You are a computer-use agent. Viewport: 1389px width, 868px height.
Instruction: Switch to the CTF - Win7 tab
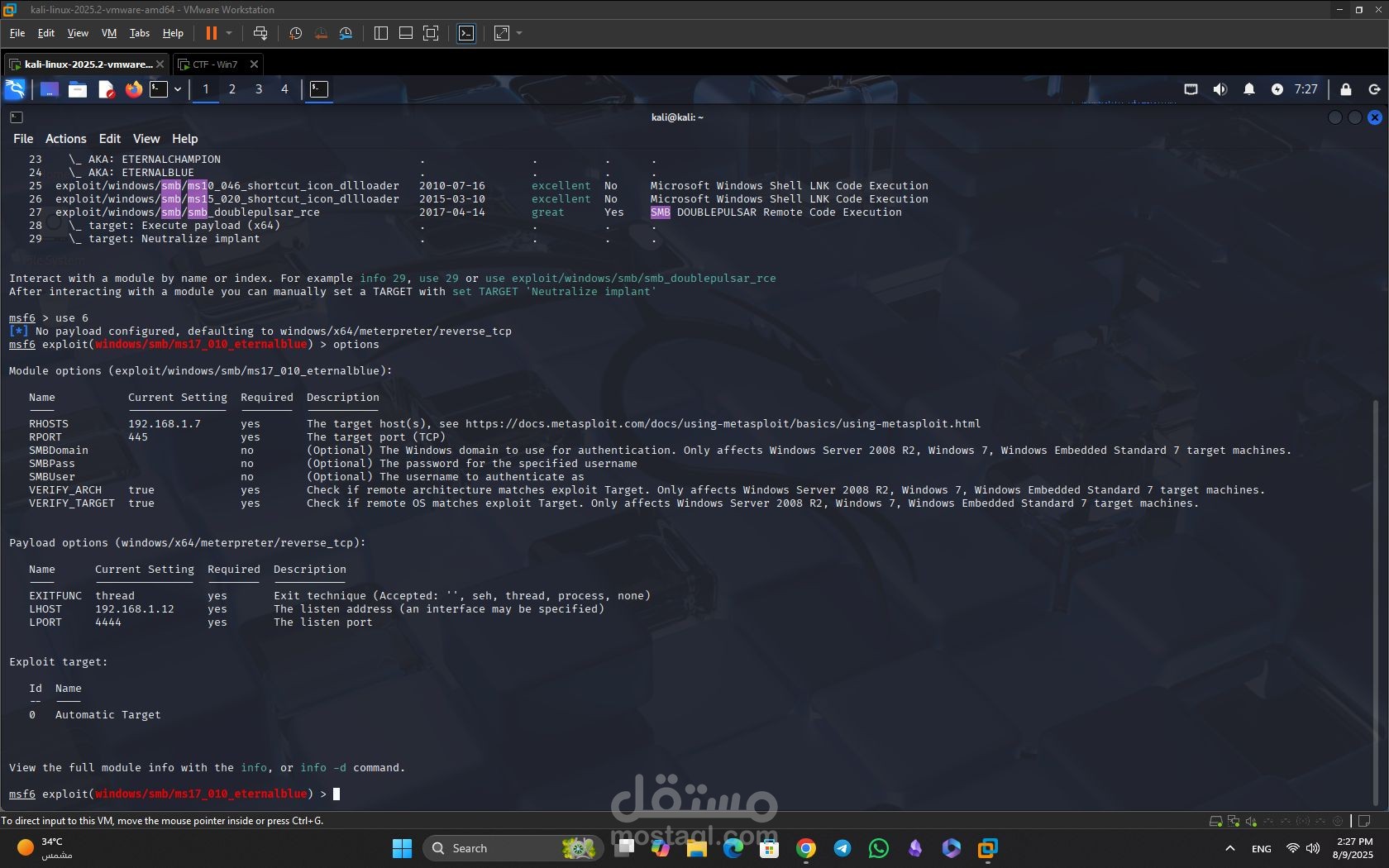click(x=214, y=64)
